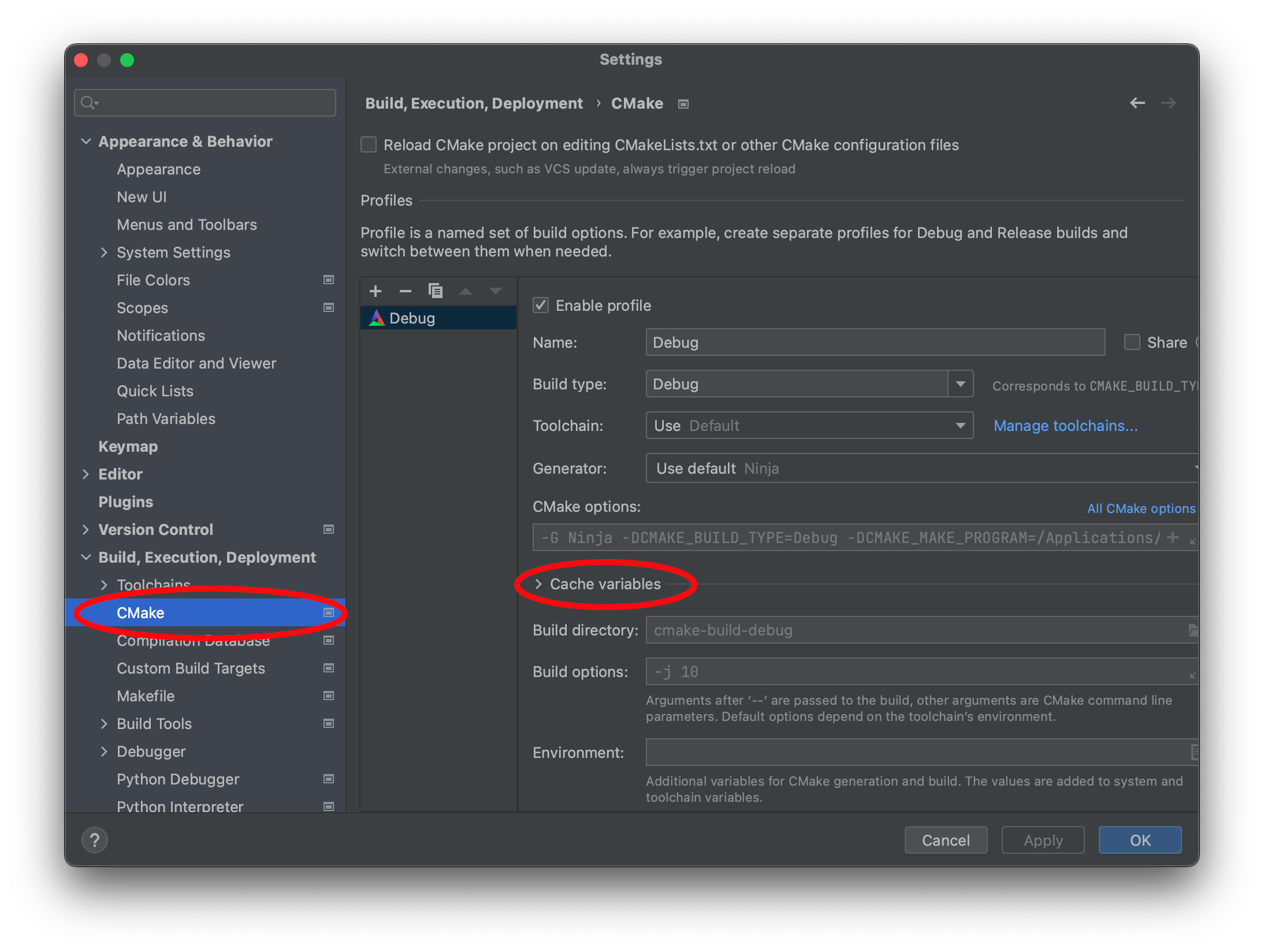
Task: Open Data Editor and Viewer page
Action: tap(196, 363)
